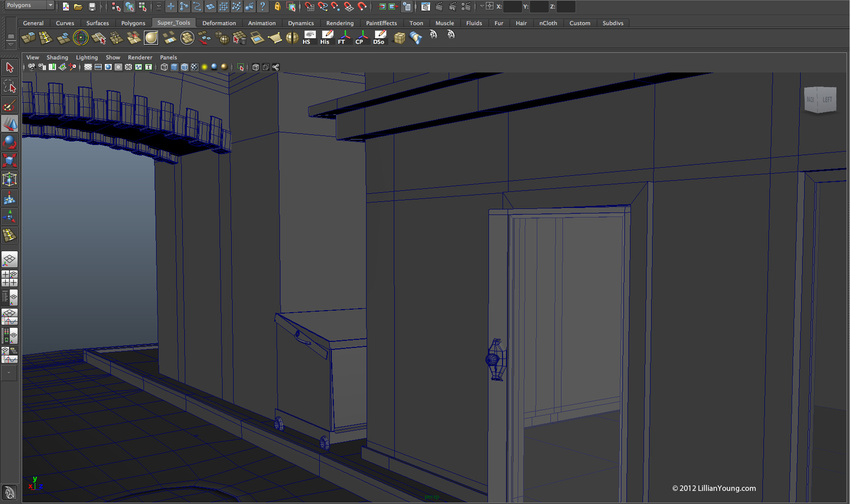Activate the Paint Selection tool
The width and height of the screenshot is (850, 504).
(x=9, y=105)
